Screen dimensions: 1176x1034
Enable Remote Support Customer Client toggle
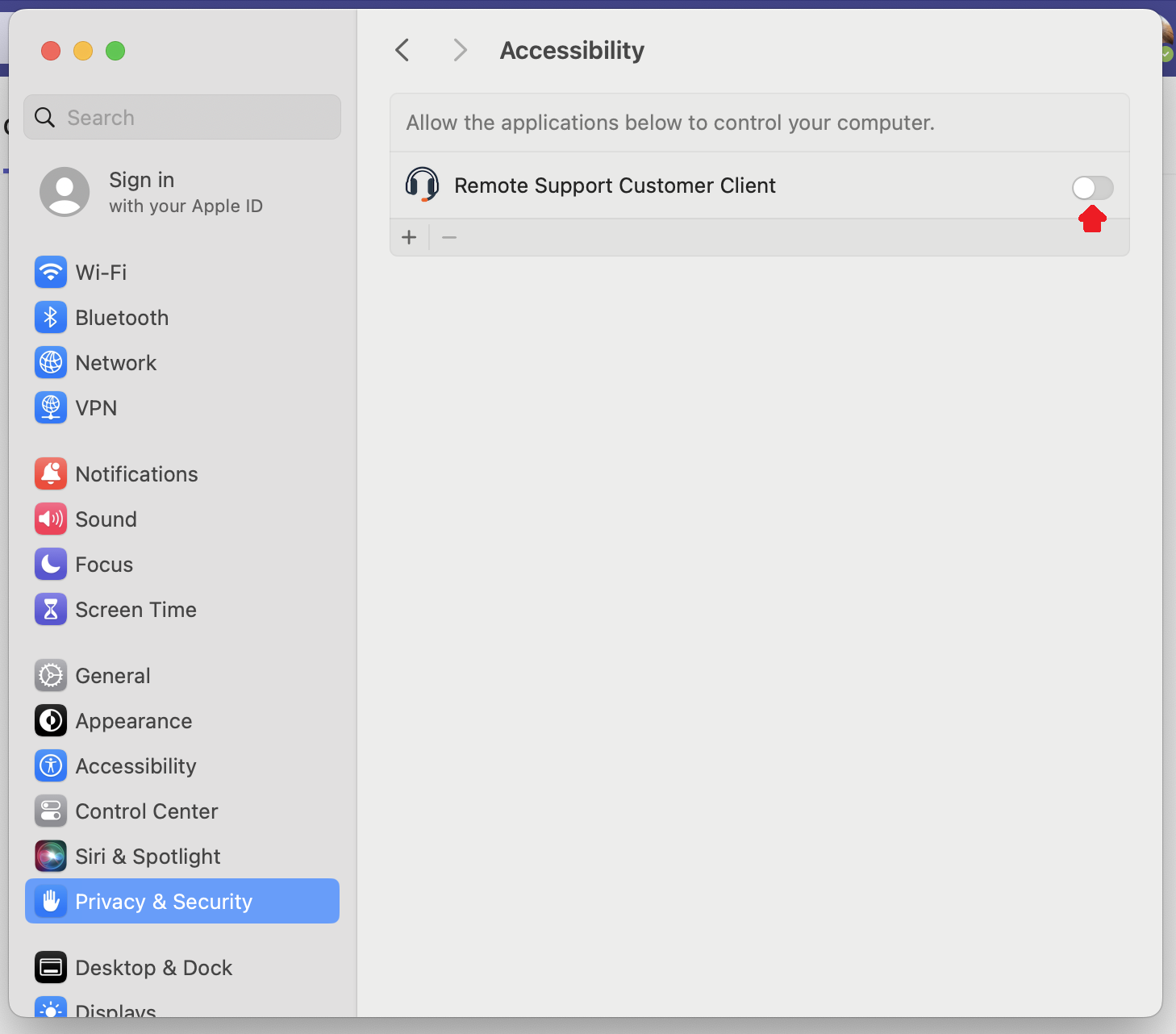coord(1092,188)
